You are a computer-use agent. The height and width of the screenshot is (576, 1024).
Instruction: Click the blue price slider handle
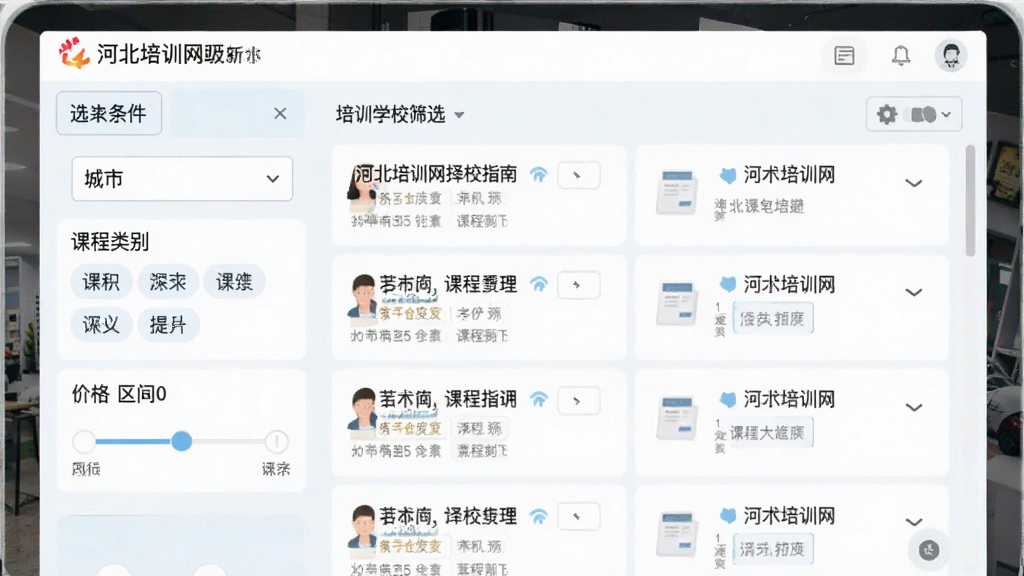182,441
